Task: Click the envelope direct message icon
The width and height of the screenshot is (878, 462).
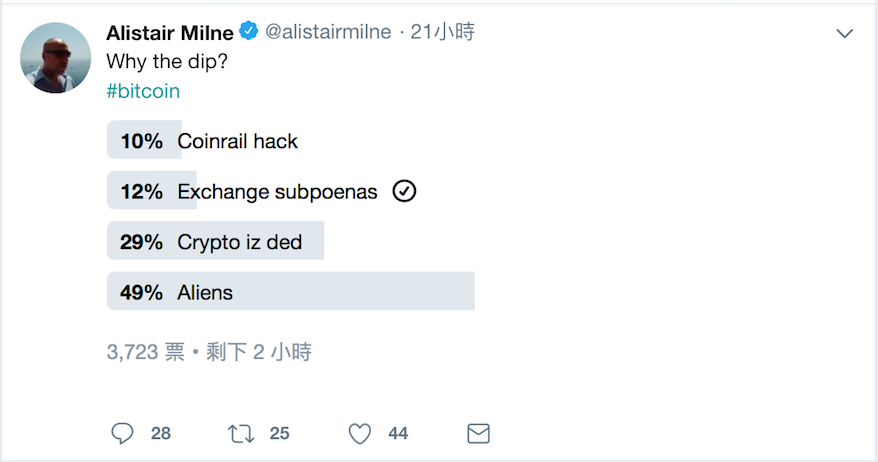Action: tap(479, 433)
